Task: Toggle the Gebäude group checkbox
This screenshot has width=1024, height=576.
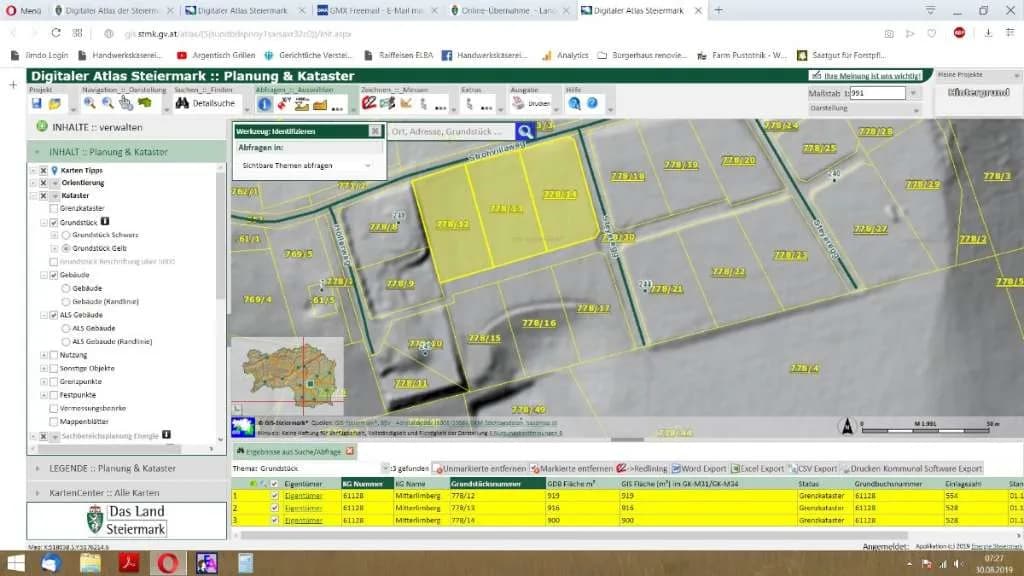Action: 54,275
